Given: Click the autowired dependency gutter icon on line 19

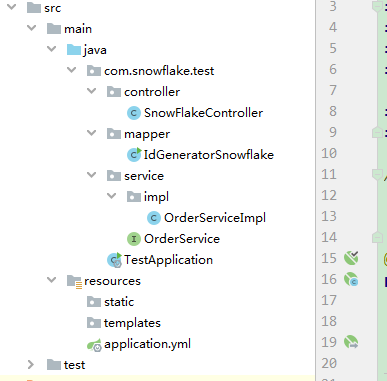Looking at the screenshot, I should (351, 342).
